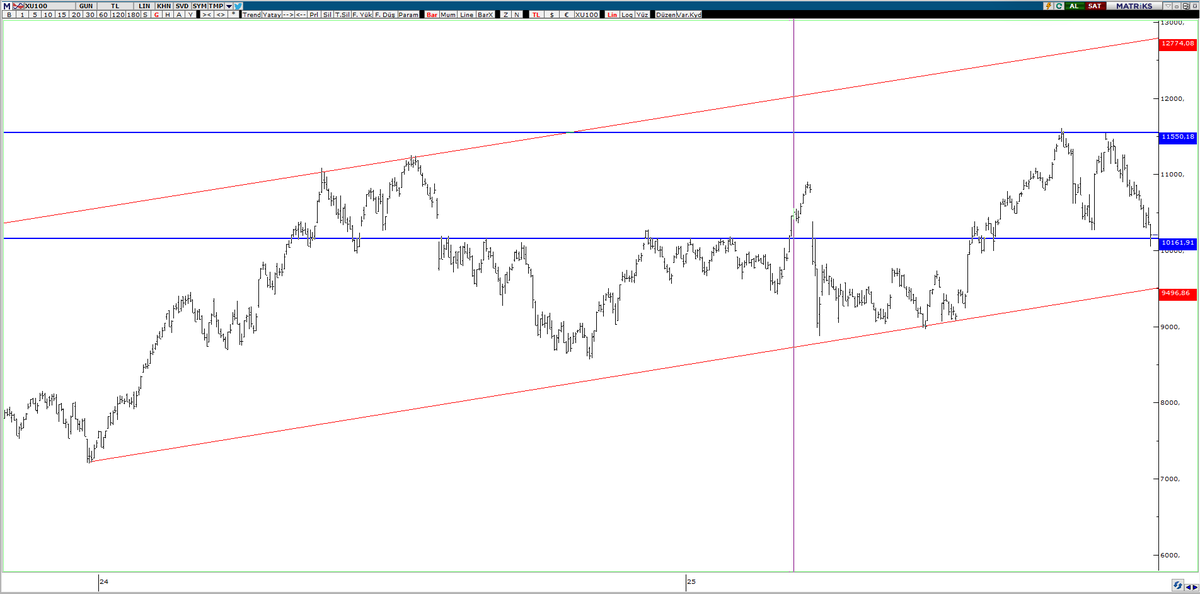Click the green refresh C icon
1200x594 pixels.
[x=1058, y=6]
